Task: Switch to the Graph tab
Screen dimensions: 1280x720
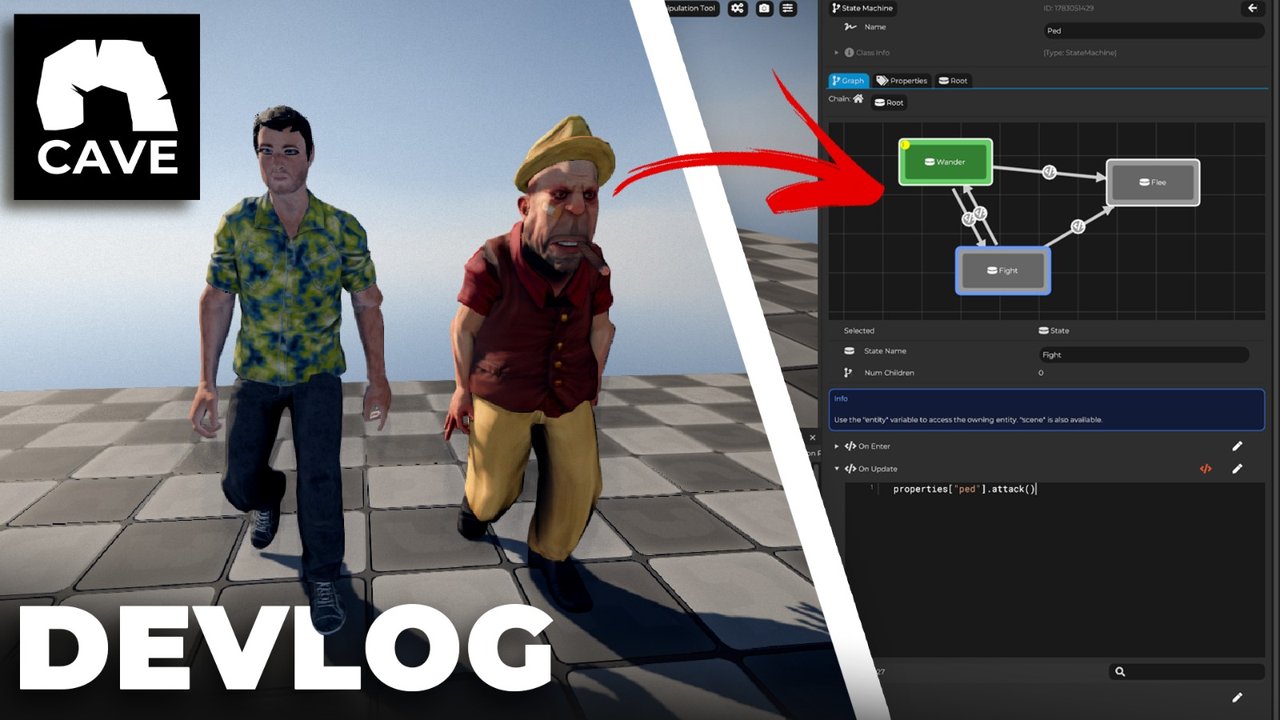Action: [848, 80]
